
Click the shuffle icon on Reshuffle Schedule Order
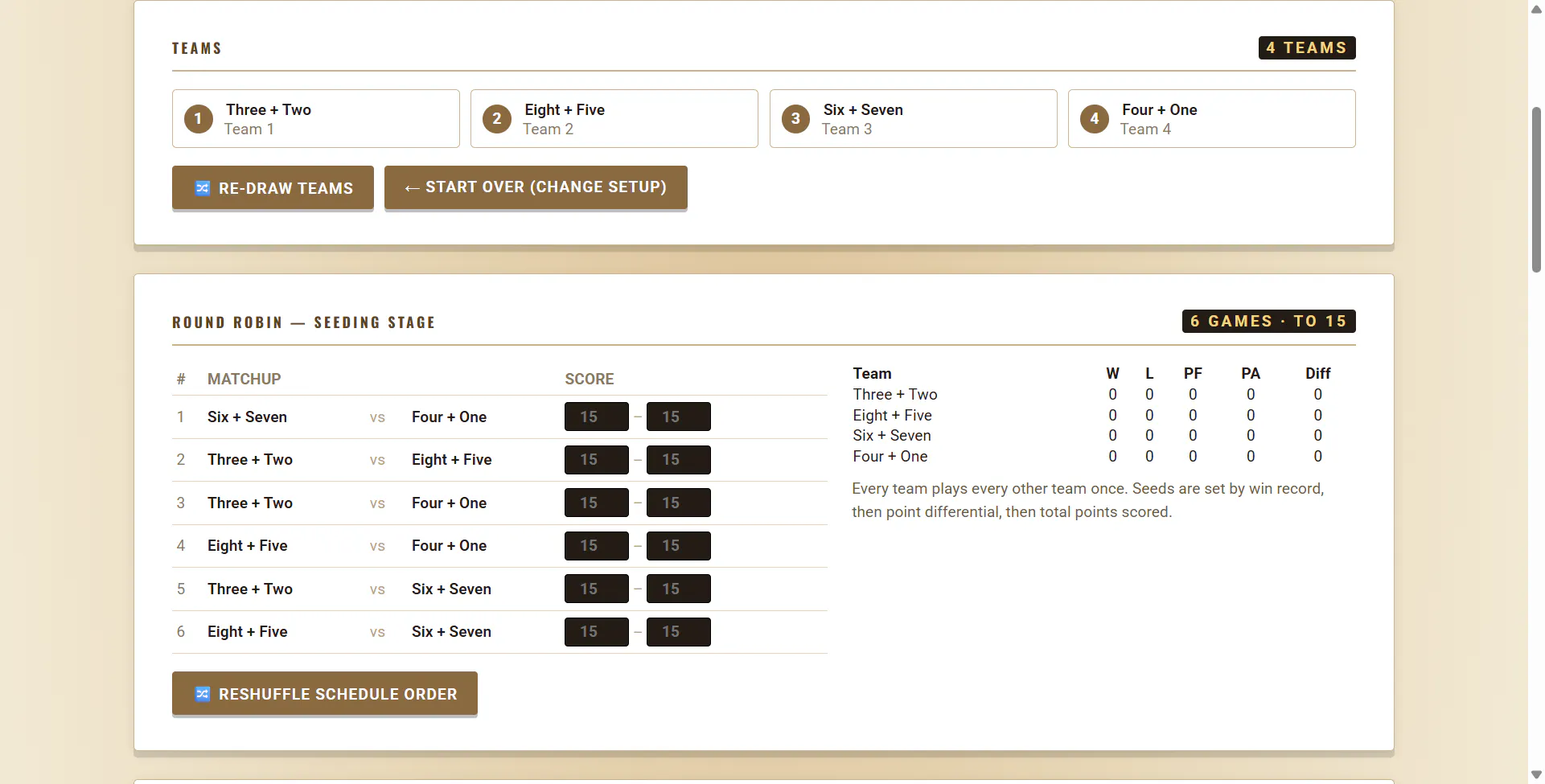203,694
